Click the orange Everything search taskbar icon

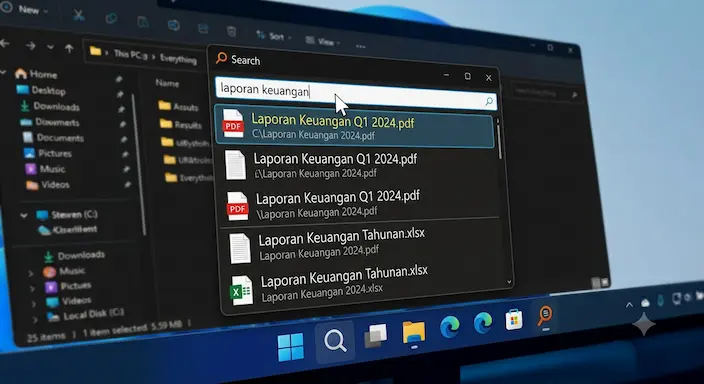point(545,317)
